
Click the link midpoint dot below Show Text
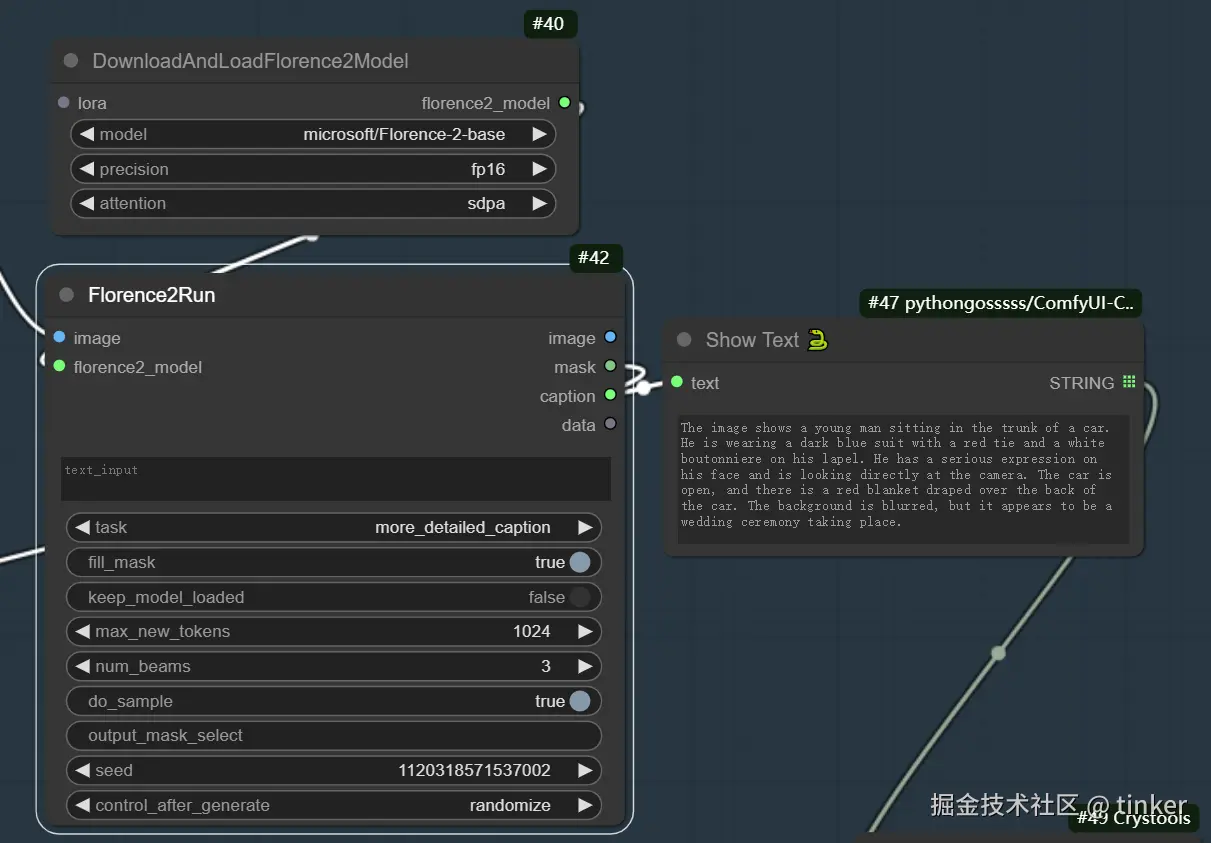click(998, 653)
